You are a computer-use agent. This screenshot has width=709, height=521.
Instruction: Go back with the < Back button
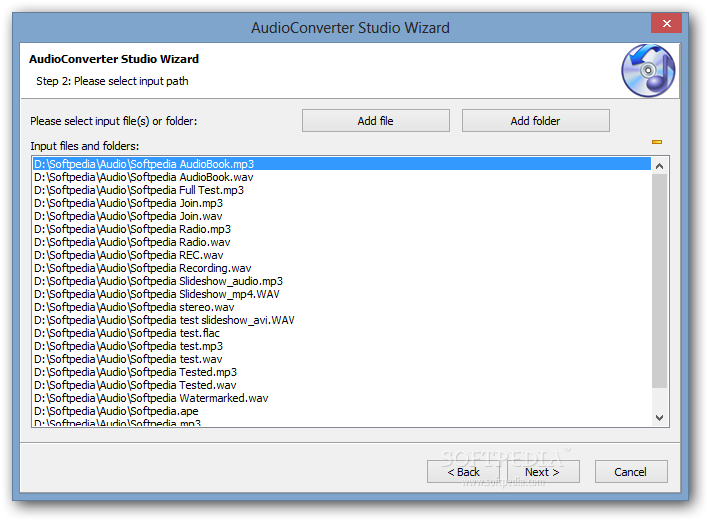463,472
